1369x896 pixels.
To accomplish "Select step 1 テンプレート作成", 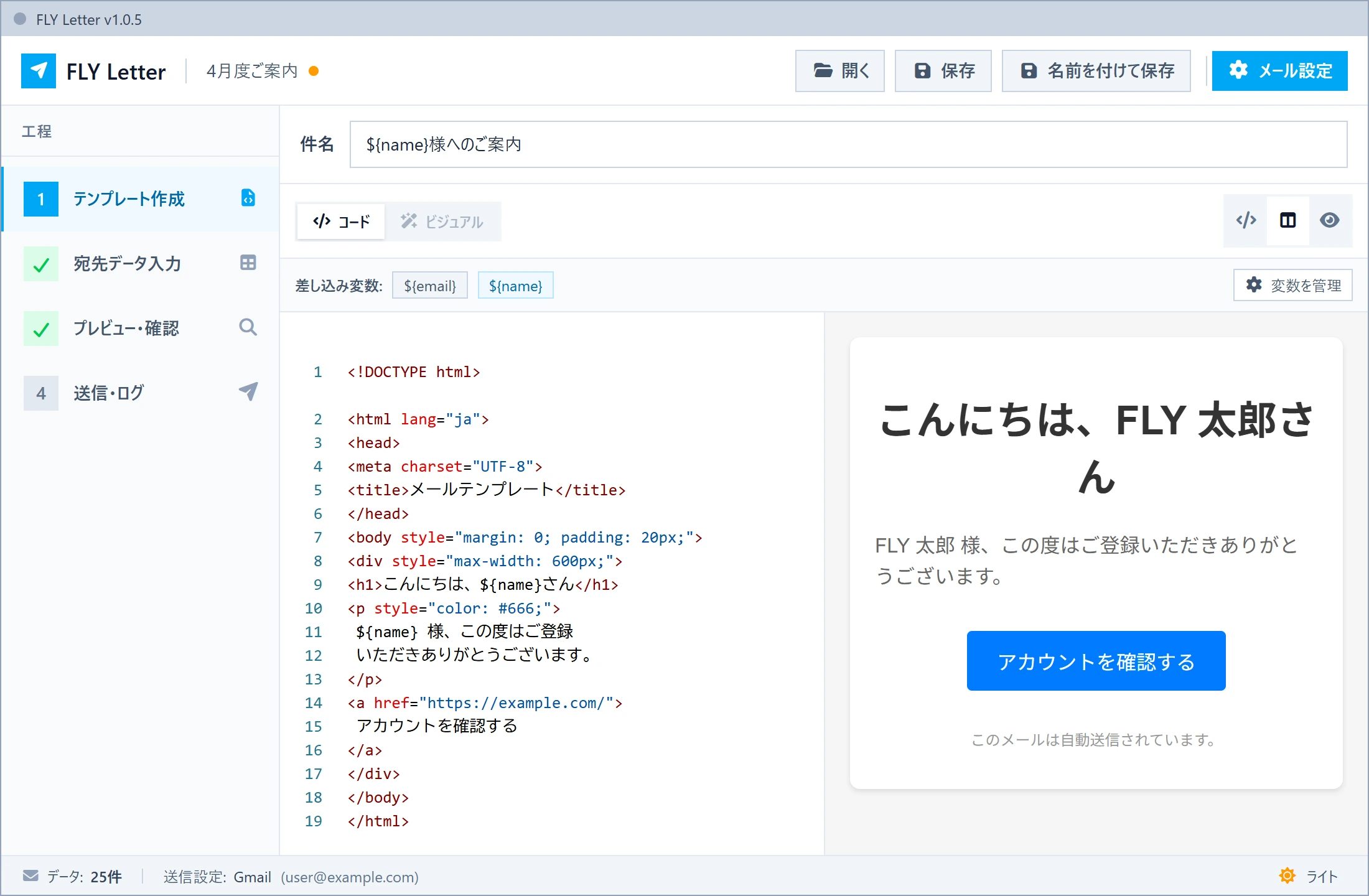I will tap(141, 199).
